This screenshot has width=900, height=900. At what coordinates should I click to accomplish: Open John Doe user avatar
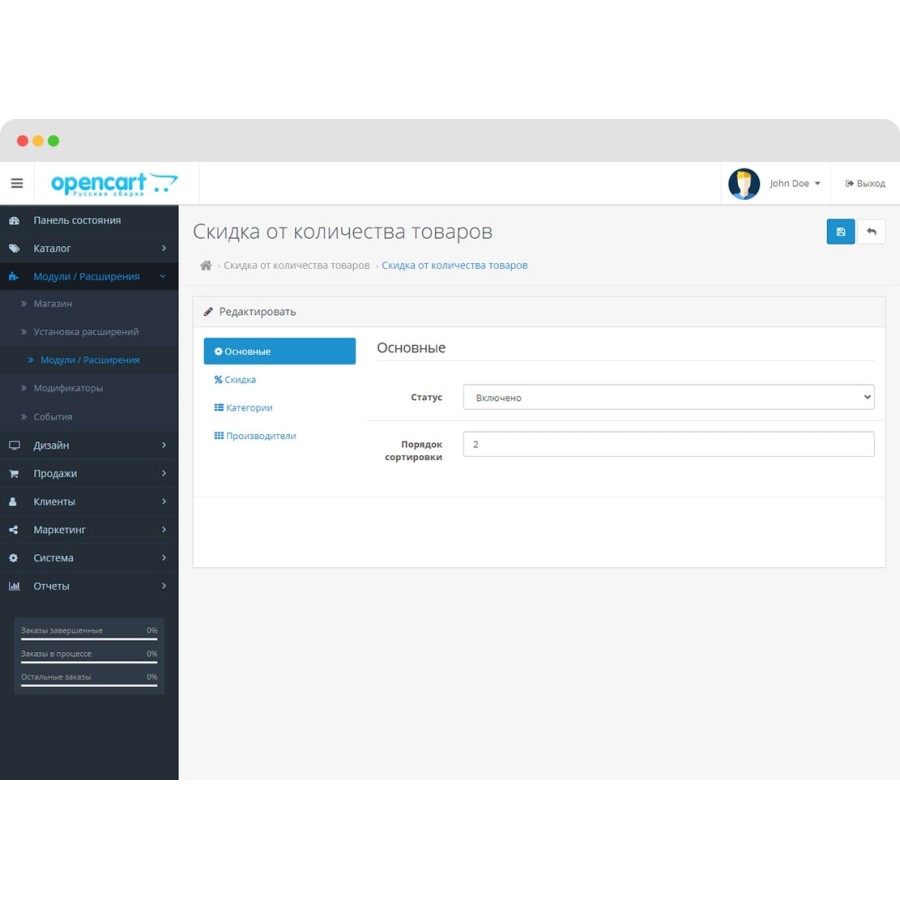(744, 184)
